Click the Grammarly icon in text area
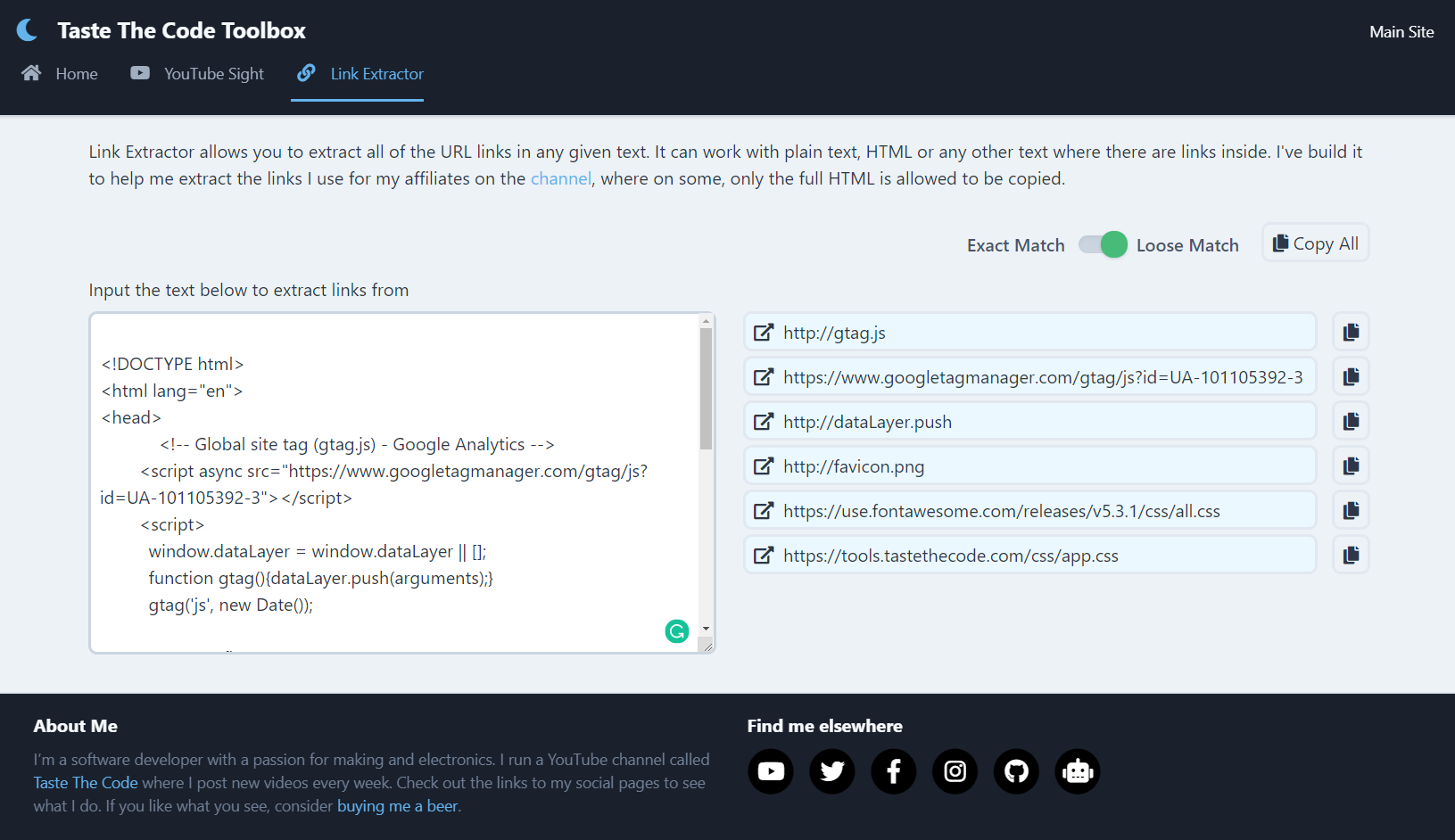The height and width of the screenshot is (840, 1455). click(677, 631)
